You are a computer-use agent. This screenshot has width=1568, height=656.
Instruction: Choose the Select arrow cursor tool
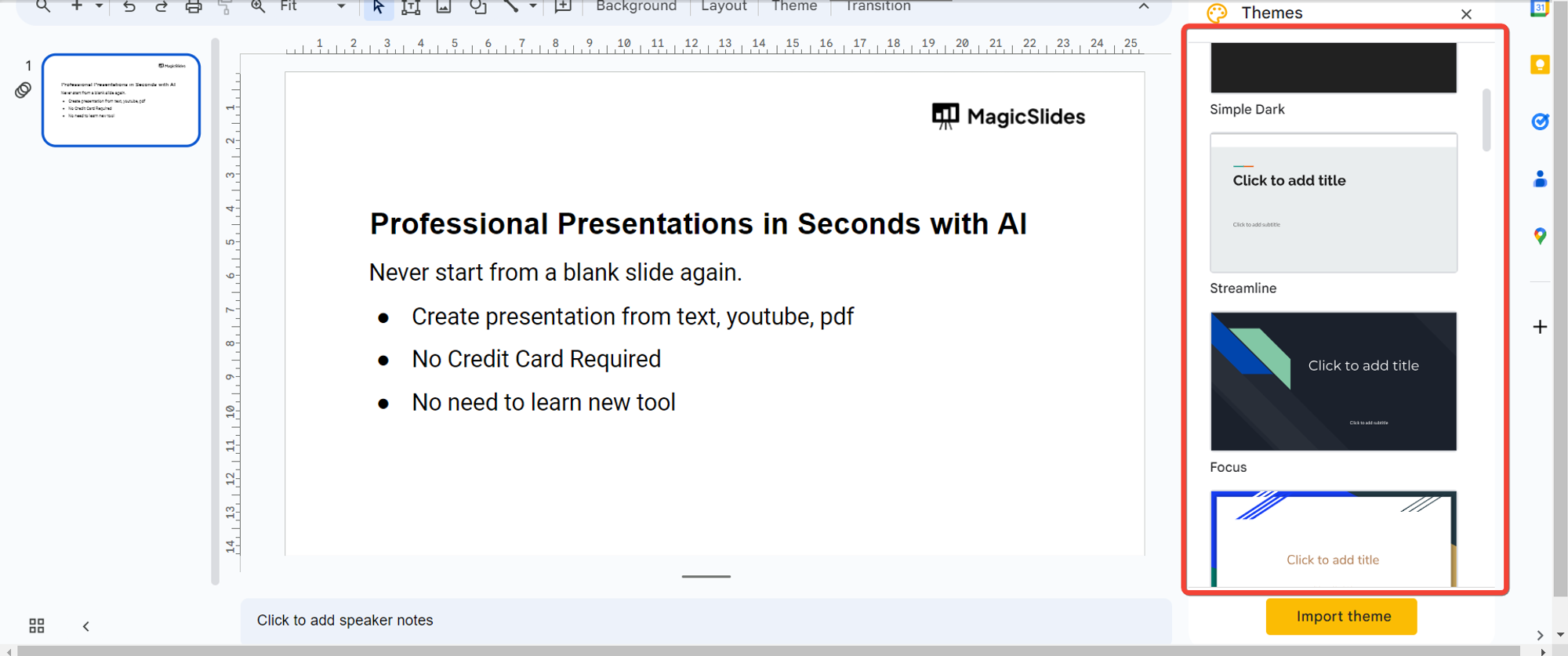click(378, 7)
